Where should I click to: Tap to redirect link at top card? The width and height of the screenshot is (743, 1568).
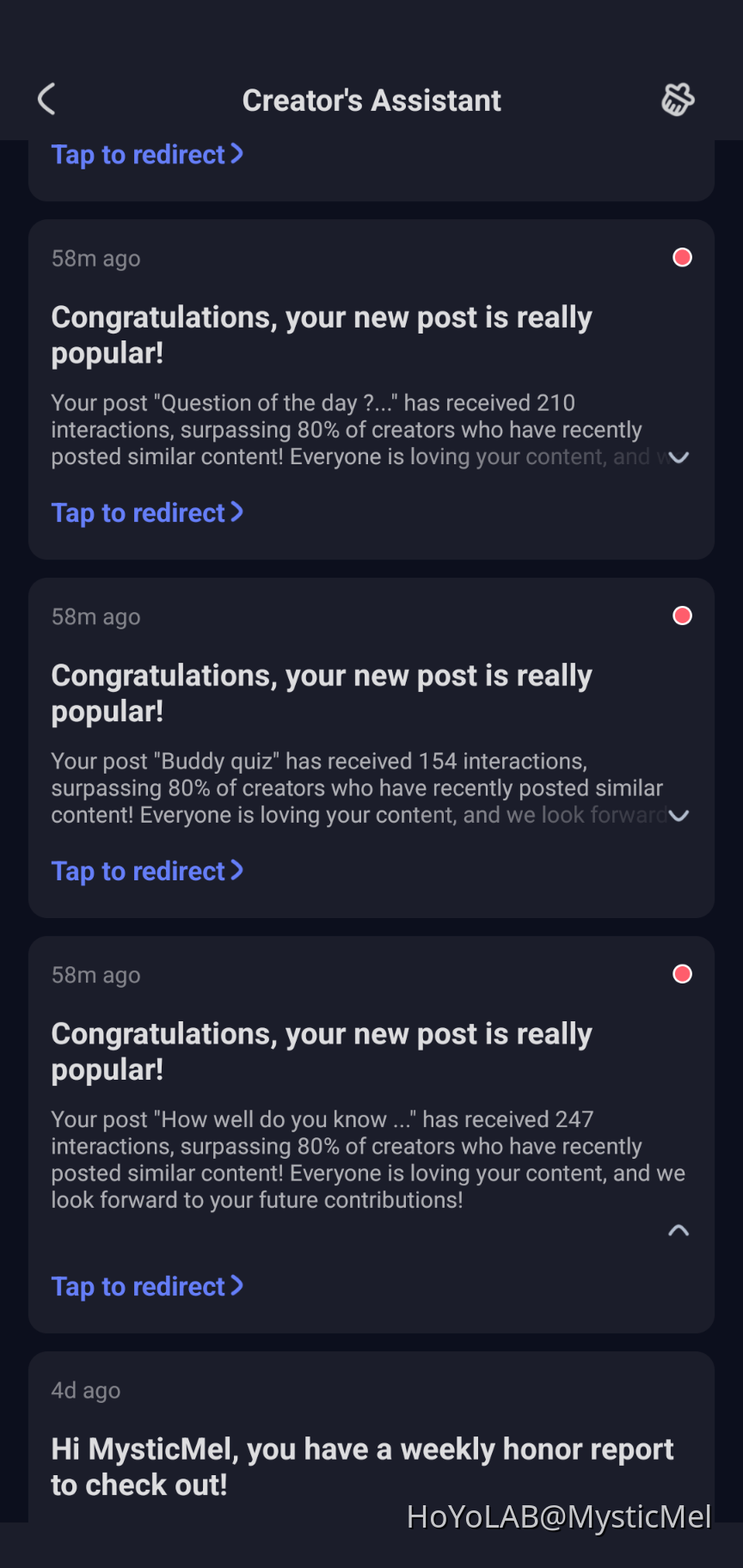147,155
